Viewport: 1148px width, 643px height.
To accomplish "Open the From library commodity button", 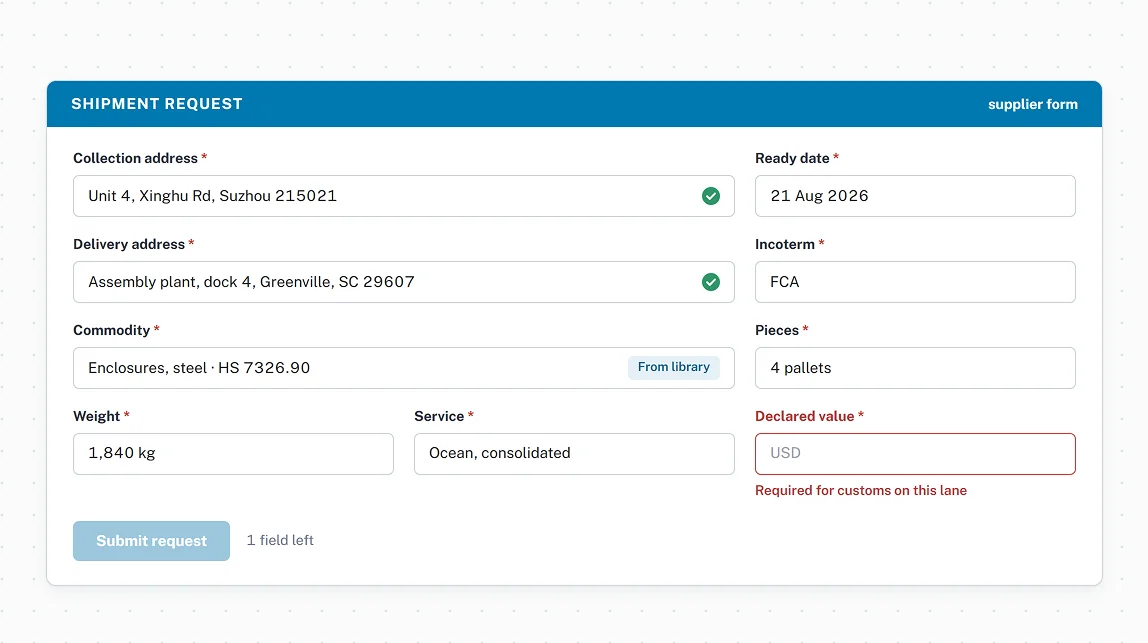I will tap(674, 367).
